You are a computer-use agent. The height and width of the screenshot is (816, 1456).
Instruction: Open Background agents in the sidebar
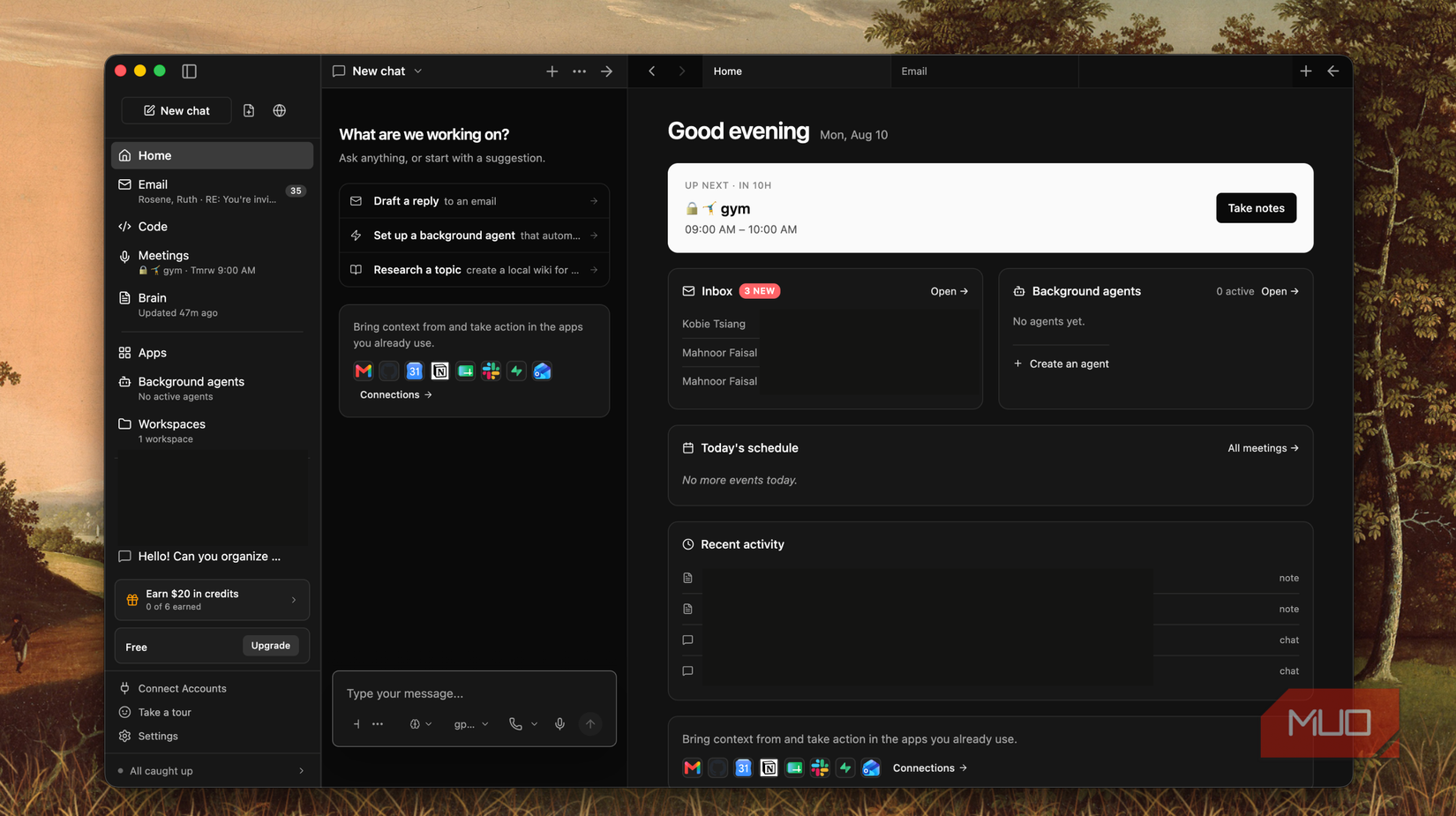(x=212, y=388)
